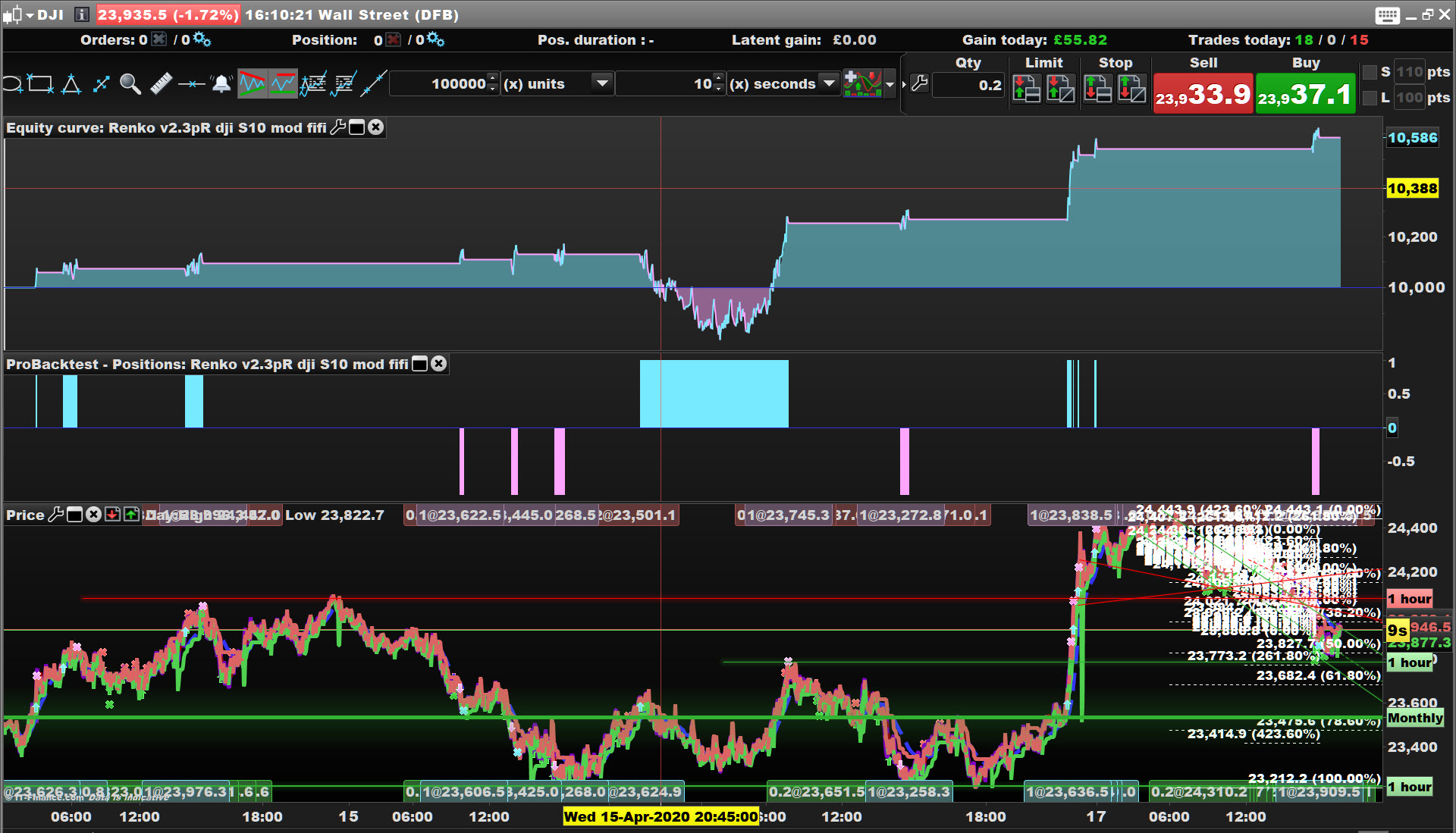Screen dimensions: 1456x833
Task: Open Equity curve panel wrench settings
Action: [338, 127]
